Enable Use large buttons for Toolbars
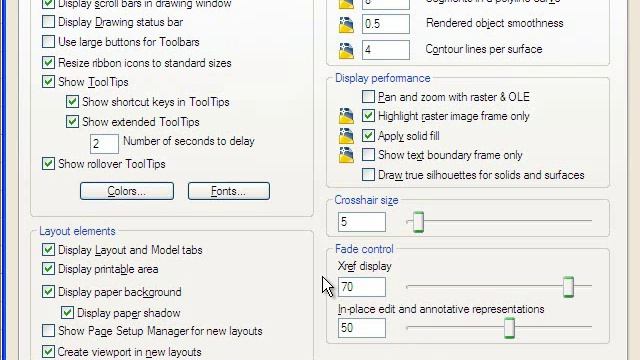The image size is (640, 360). click(x=48, y=42)
